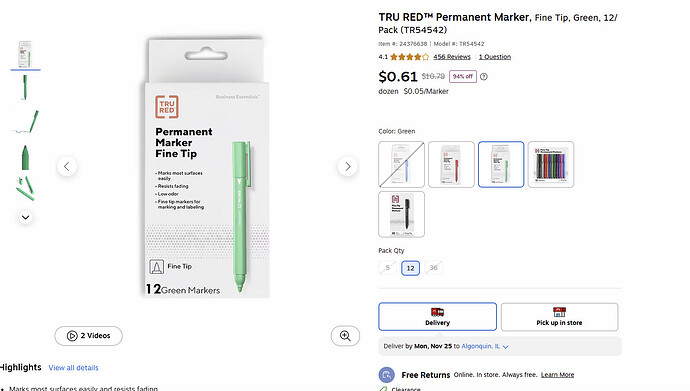The width and height of the screenshot is (690, 391).
Task: Click the discount info question mark icon
Action: [484, 77]
